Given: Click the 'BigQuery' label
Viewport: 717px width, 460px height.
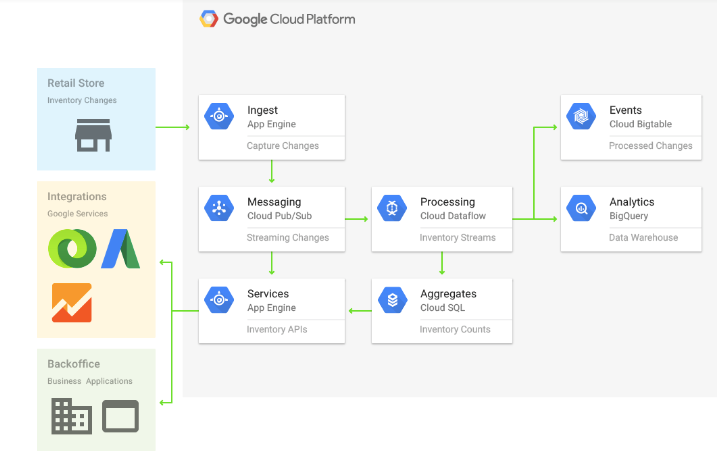Looking at the screenshot, I should 628,216.
